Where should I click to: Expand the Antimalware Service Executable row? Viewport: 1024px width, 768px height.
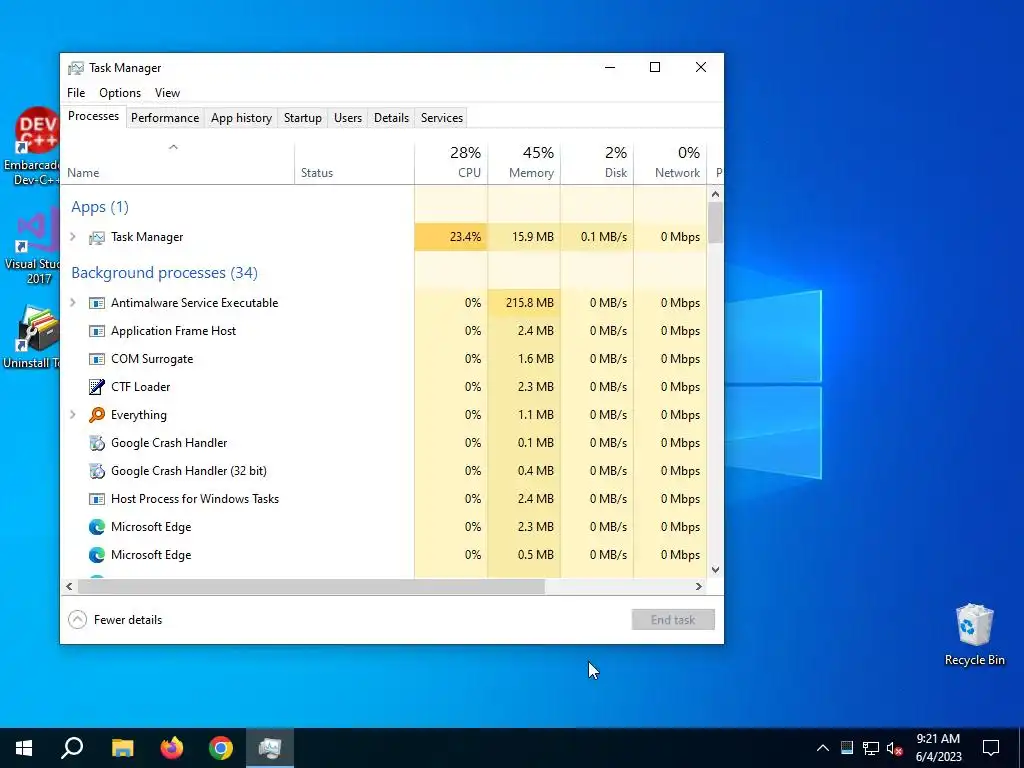pos(73,302)
